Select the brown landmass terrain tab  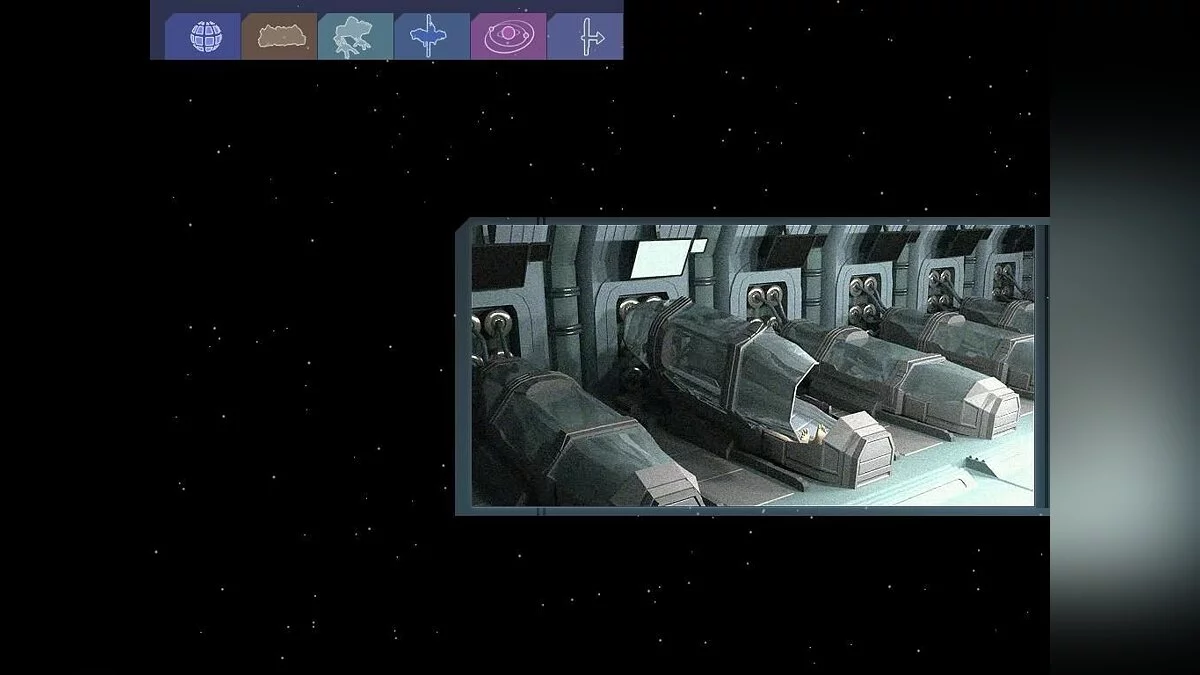279,36
